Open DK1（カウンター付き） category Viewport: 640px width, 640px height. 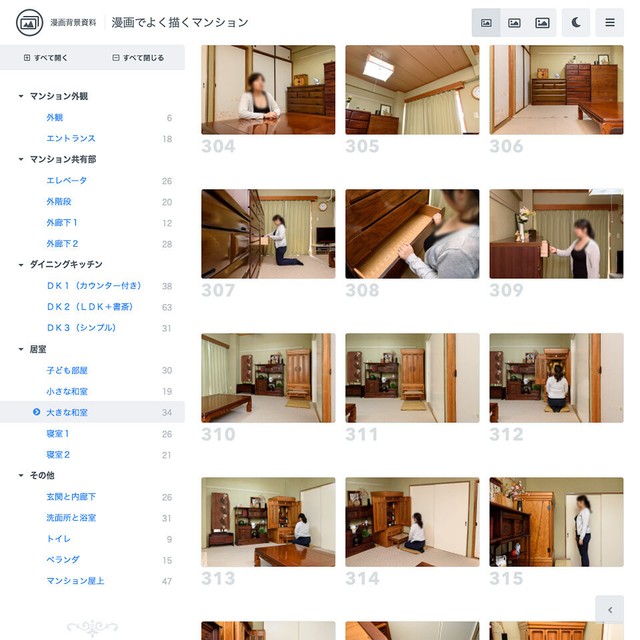94,286
